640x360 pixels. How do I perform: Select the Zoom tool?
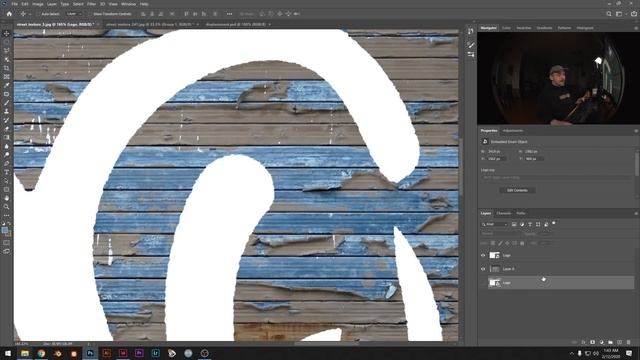(7, 207)
